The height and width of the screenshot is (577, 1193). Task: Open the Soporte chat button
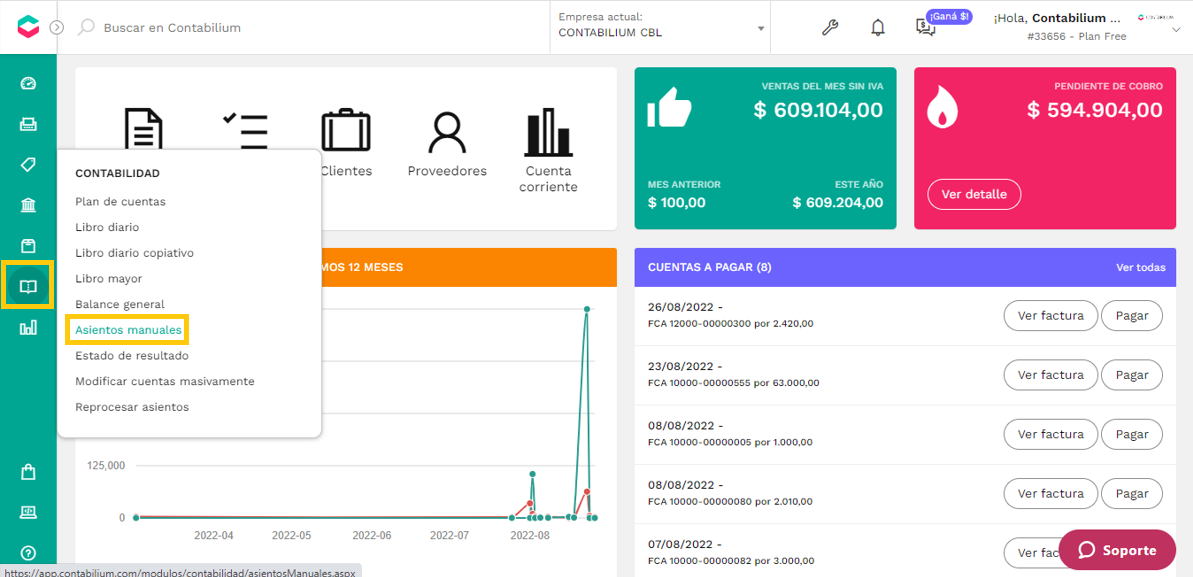[1117, 550]
